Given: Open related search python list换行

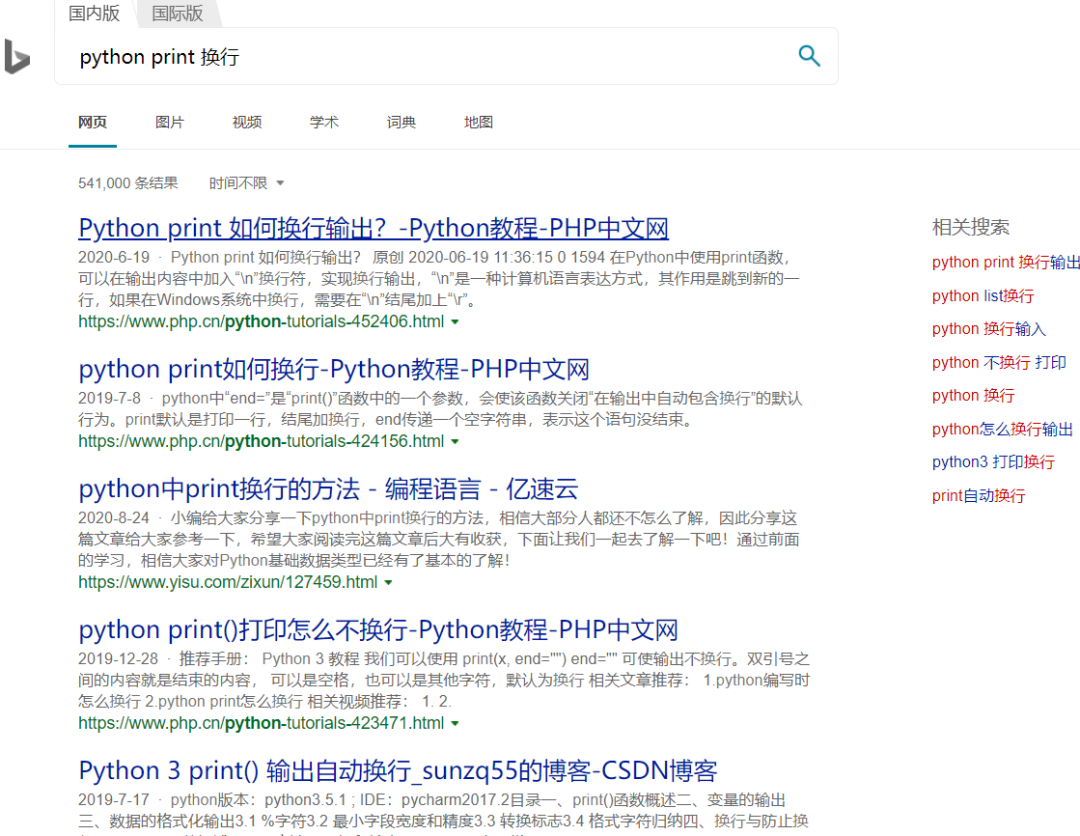Looking at the screenshot, I should coord(983,296).
